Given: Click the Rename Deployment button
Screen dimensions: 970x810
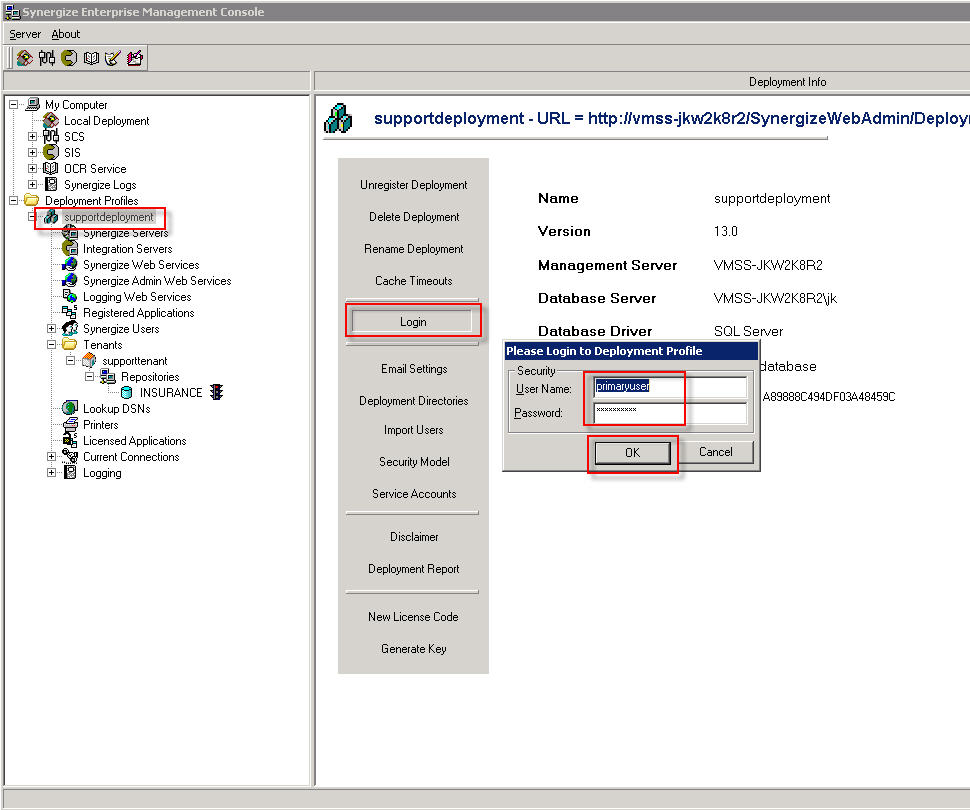Looking at the screenshot, I should 413,249.
